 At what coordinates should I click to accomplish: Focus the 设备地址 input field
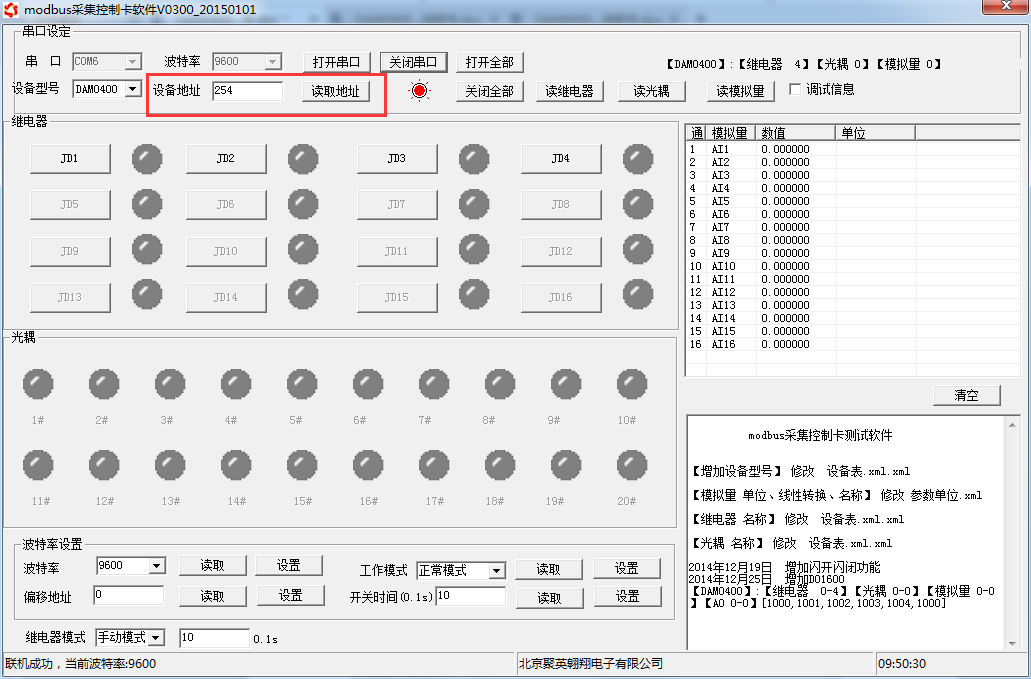click(248, 91)
